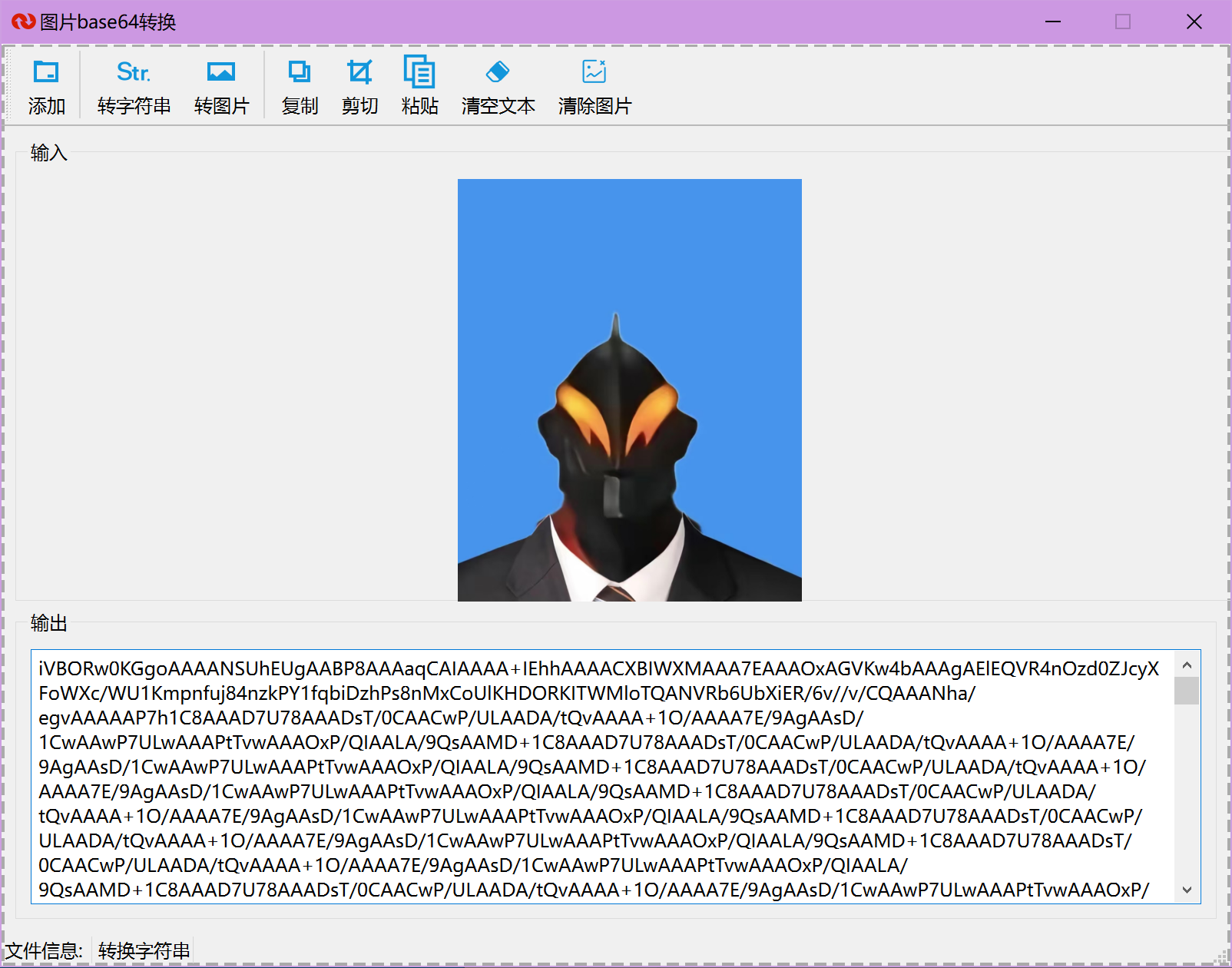Click the output scrollbar thumb
This screenshot has width=1232, height=968.
point(1187,691)
